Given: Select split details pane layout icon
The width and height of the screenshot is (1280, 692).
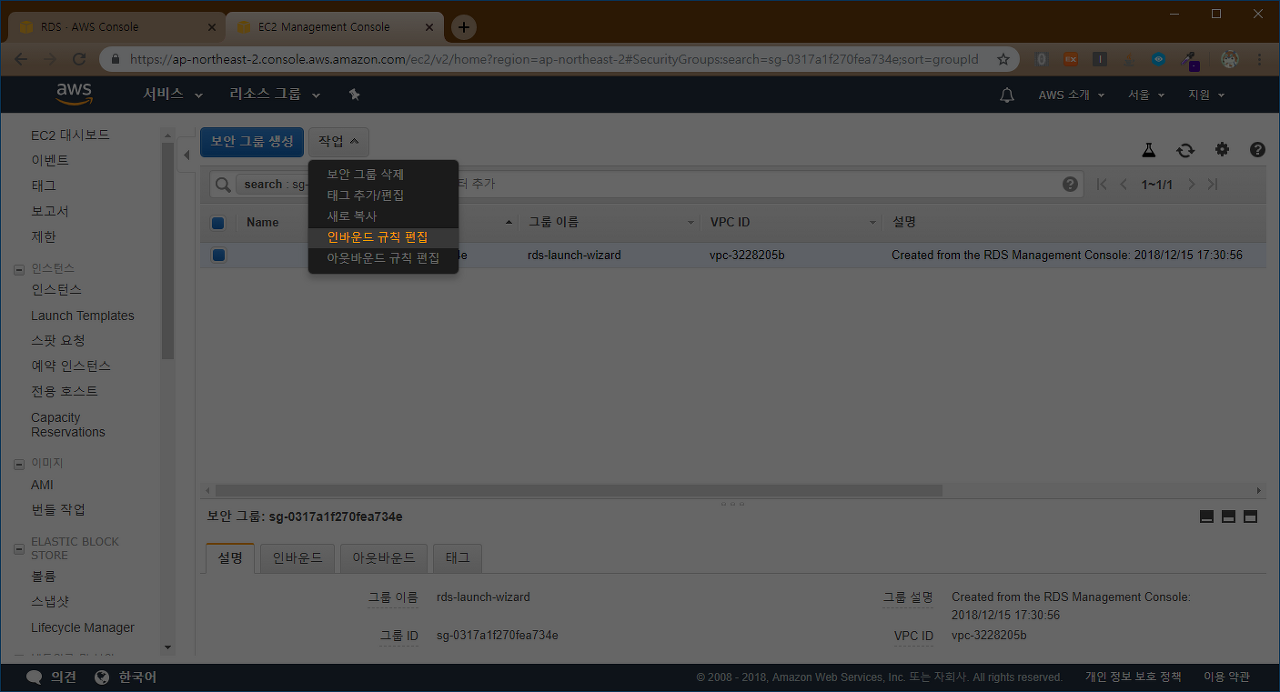Looking at the screenshot, I should click(x=1228, y=517).
